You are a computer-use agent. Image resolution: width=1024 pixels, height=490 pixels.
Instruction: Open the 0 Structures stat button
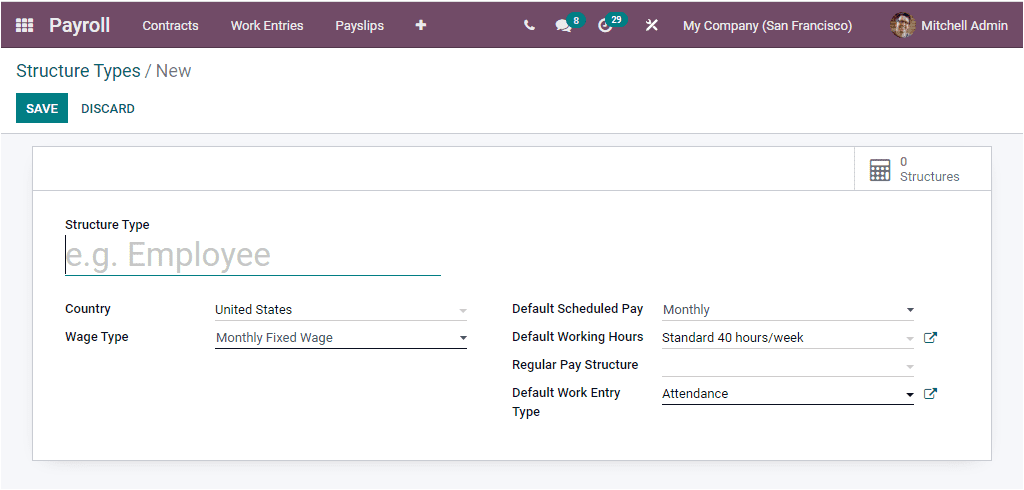(922, 169)
